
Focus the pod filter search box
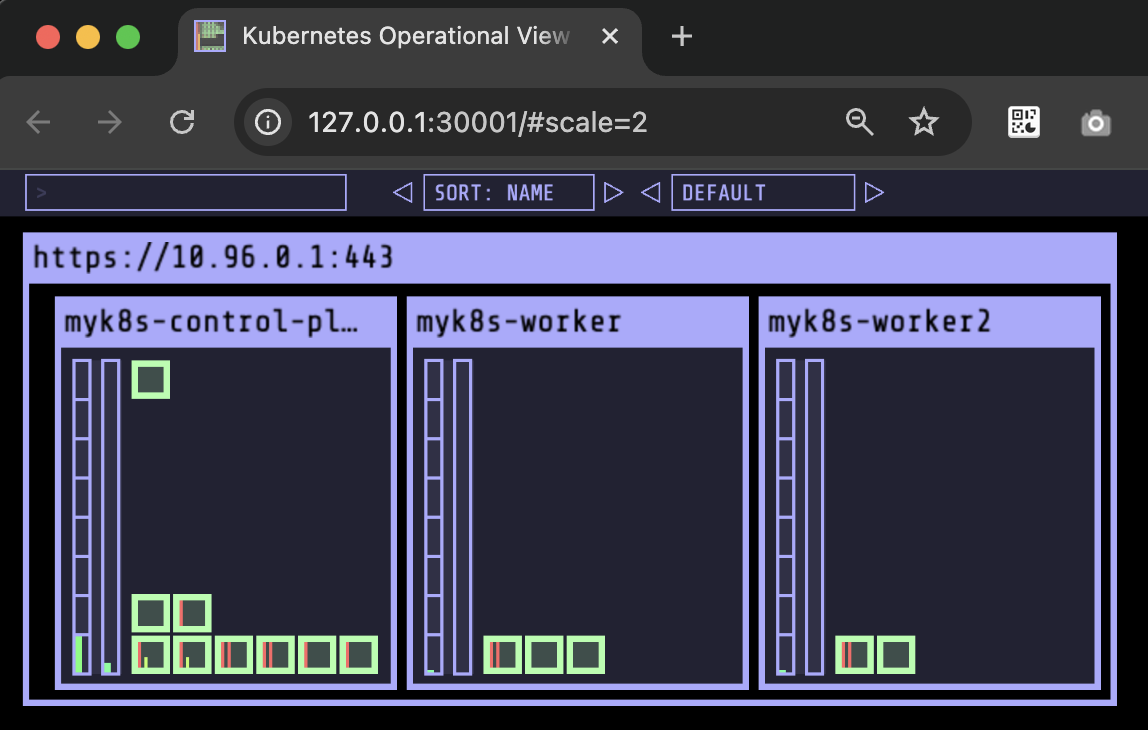coord(186,193)
